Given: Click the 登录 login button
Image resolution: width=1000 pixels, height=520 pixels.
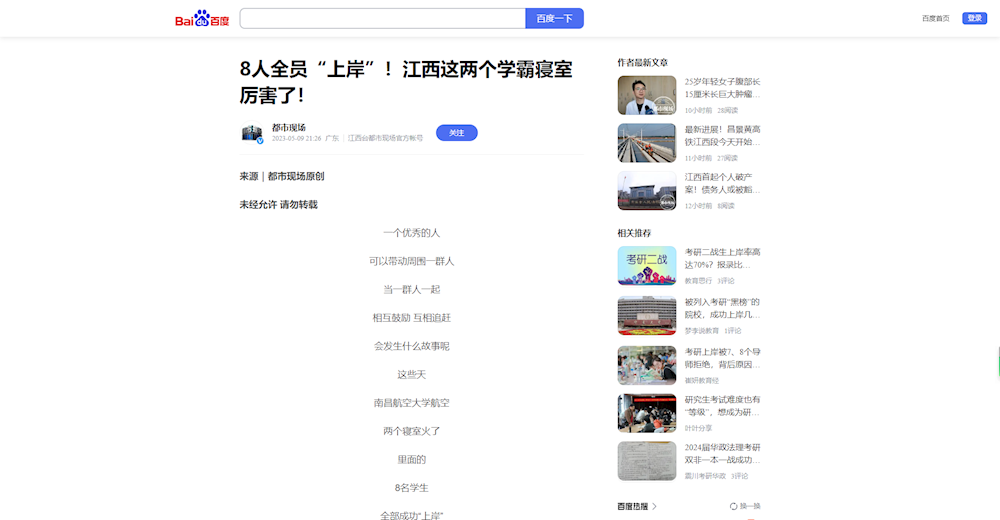Looking at the screenshot, I should click(973, 19).
